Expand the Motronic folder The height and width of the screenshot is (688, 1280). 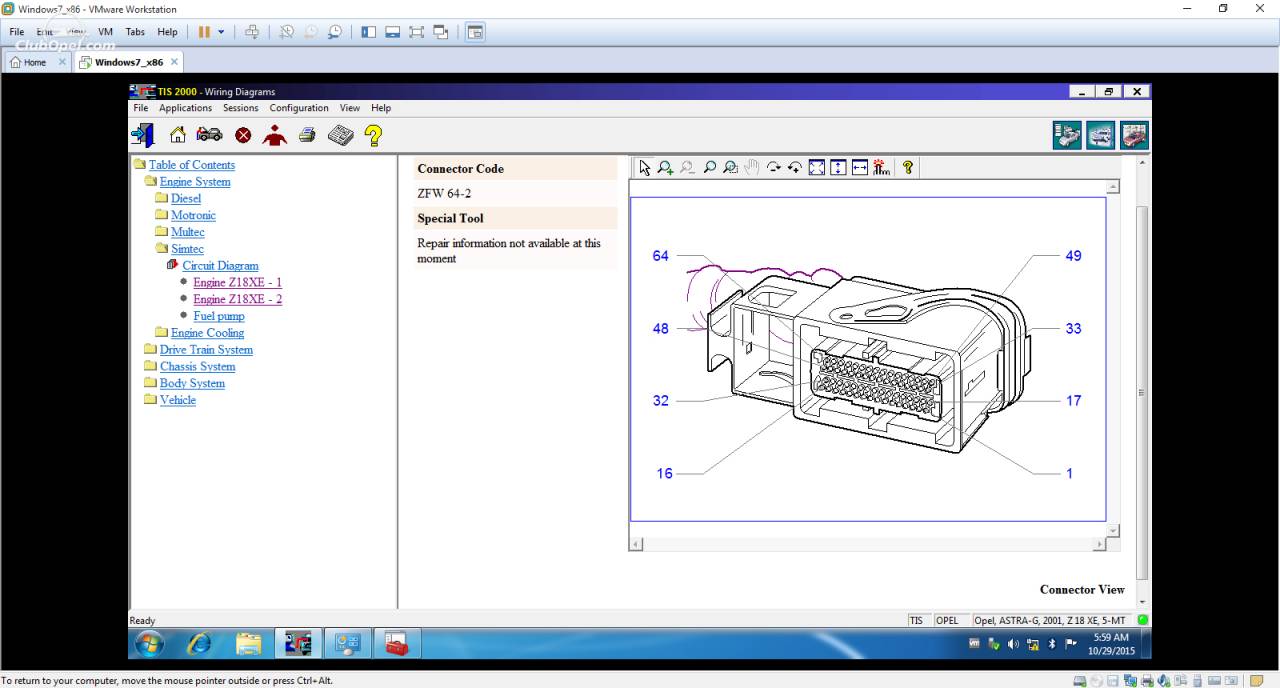[x=193, y=215]
